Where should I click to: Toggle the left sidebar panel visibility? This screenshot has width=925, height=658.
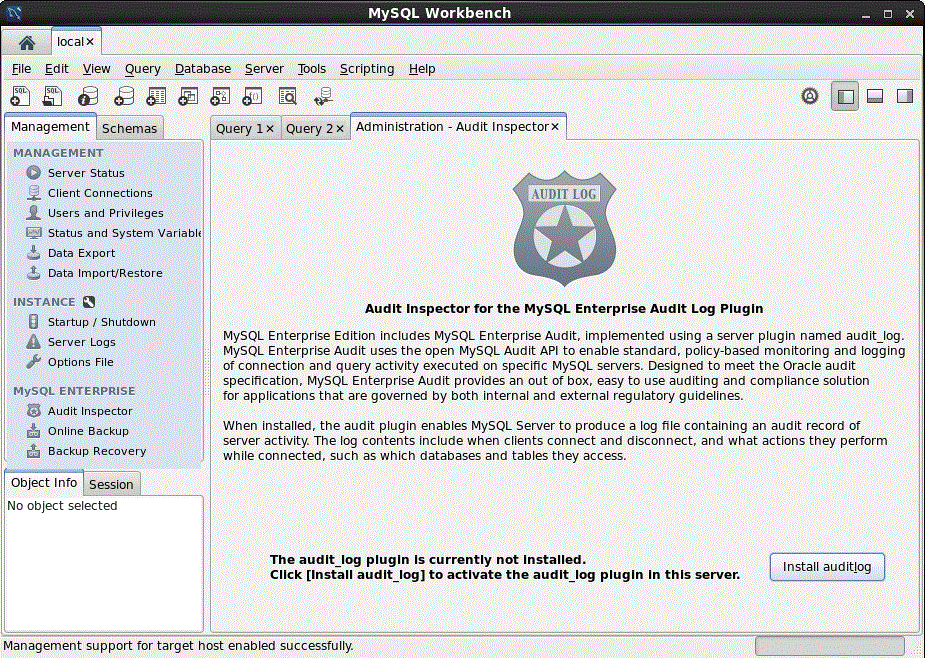tap(845, 96)
